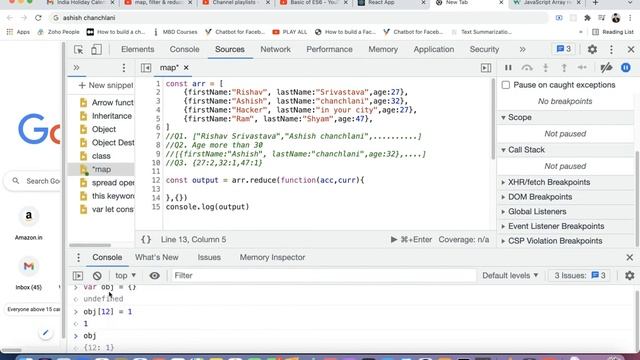The width and height of the screenshot is (640, 360).
Task: Open the snippets pane three-dot menu
Action: click(x=124, y=68)
